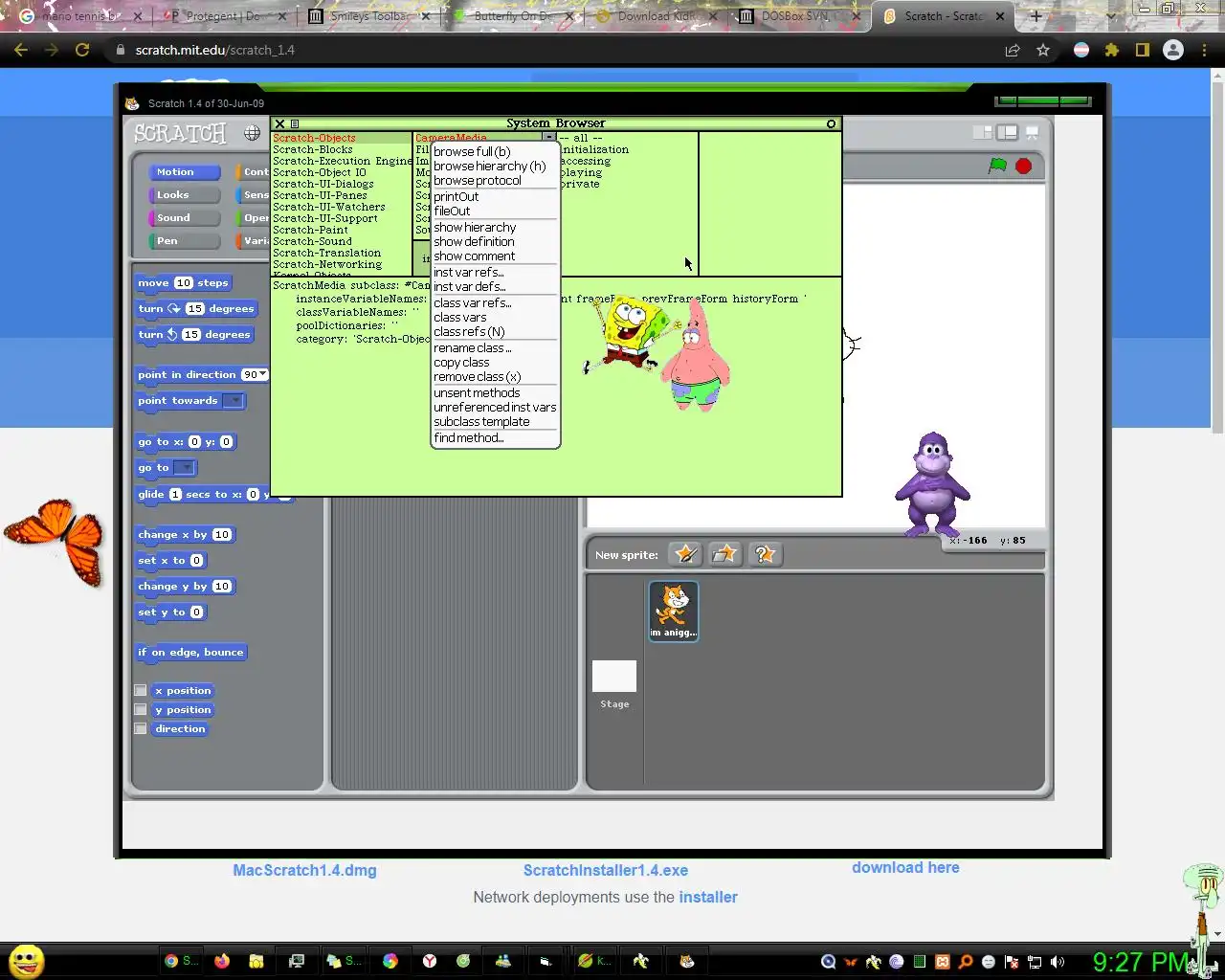The image size is (1225, 980).
Task: Click the taskbar clock showing 9:27 PM
Action: (x=1141, y=961)
